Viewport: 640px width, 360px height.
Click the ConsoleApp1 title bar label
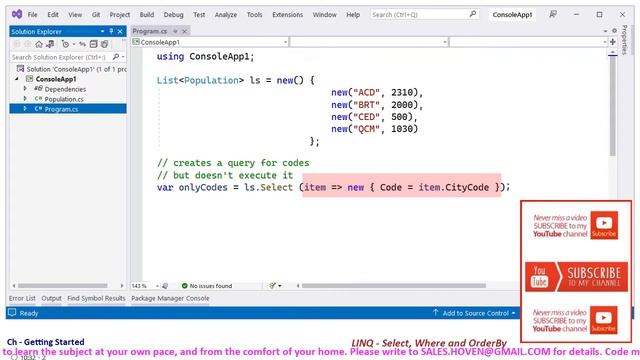[x=512, y=15]
